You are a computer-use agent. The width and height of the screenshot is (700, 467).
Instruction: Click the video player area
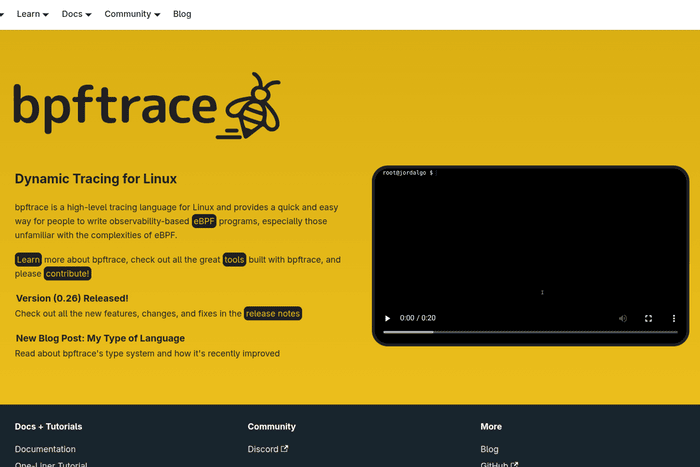pos(530,256)
